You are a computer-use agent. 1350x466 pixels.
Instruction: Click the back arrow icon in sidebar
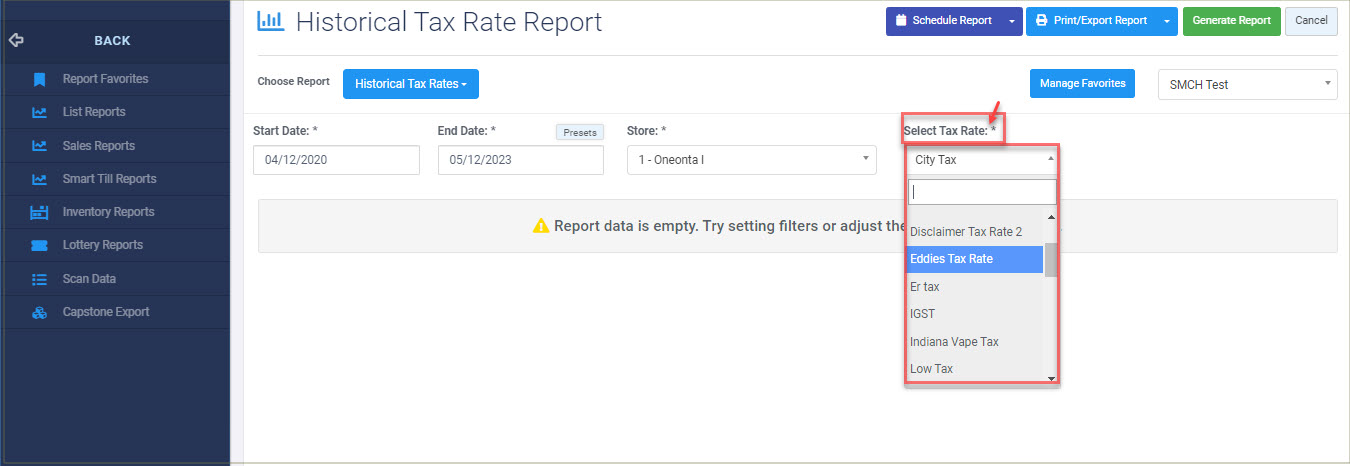15,41
